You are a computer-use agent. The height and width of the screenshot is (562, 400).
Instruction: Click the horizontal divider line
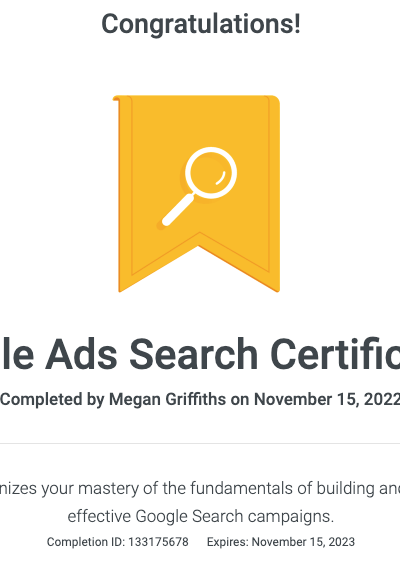[200, 443]
